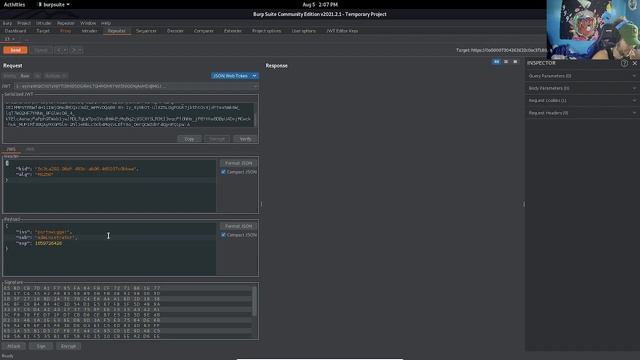Switch to the User options tab
The height and width of the screenshot is (360, 640).
click(x=304, y=31)
